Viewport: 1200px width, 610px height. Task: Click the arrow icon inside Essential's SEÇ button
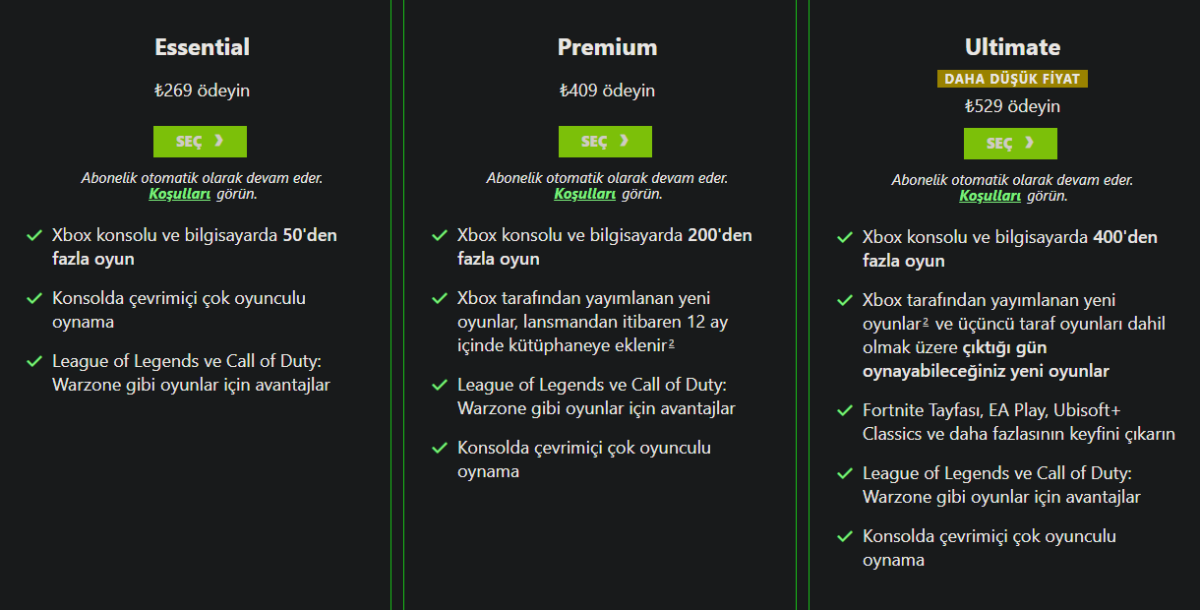(x=220, y=141)
